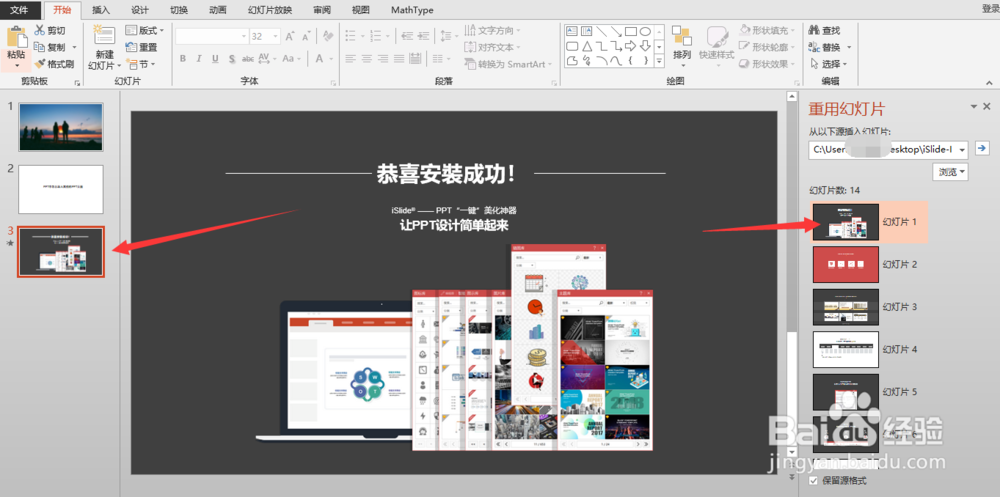Expand the shapes gallery more arrow
1000x497 pixels.
659,61
